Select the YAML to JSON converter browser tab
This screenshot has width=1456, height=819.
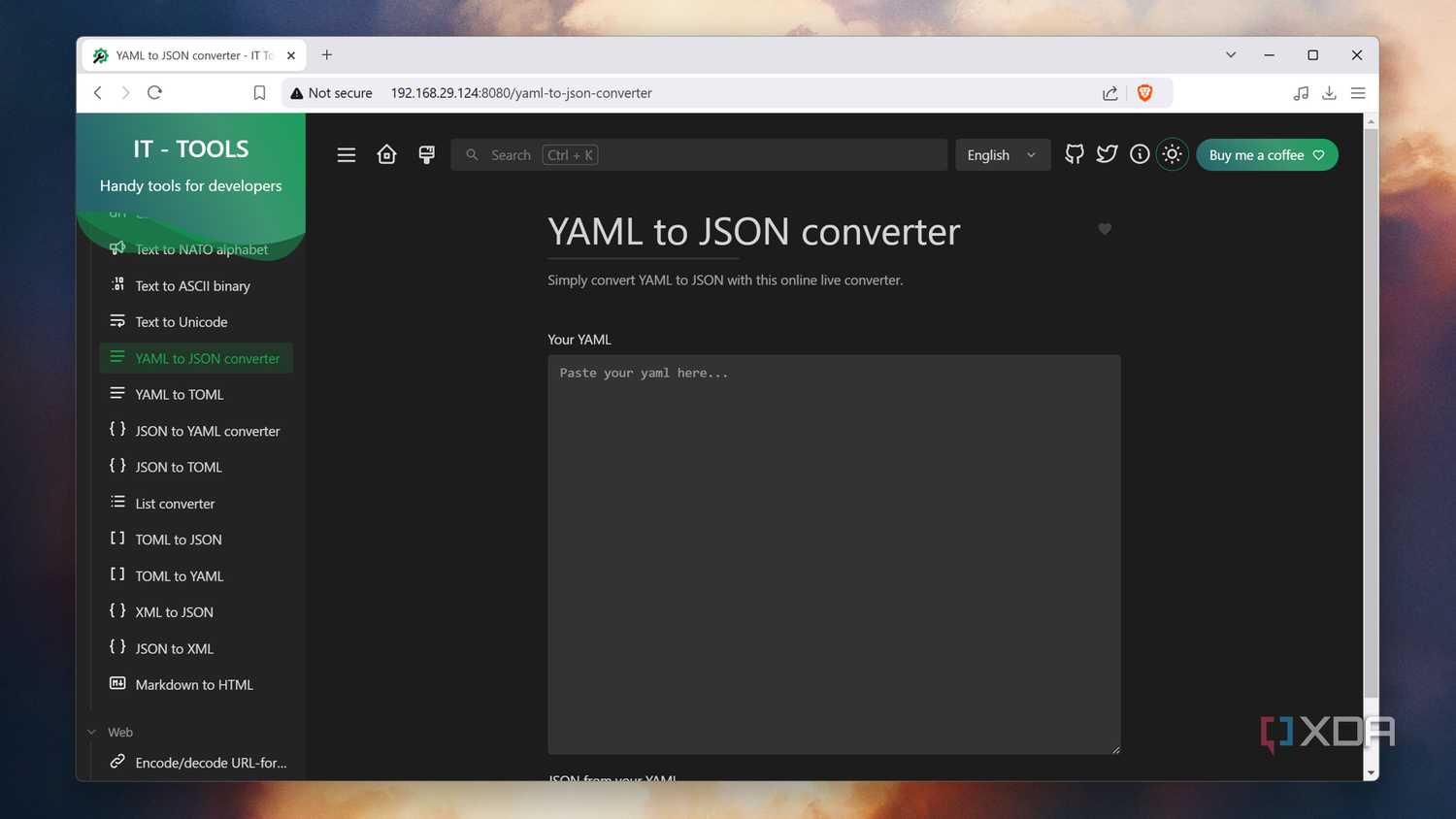coord(194,55)
